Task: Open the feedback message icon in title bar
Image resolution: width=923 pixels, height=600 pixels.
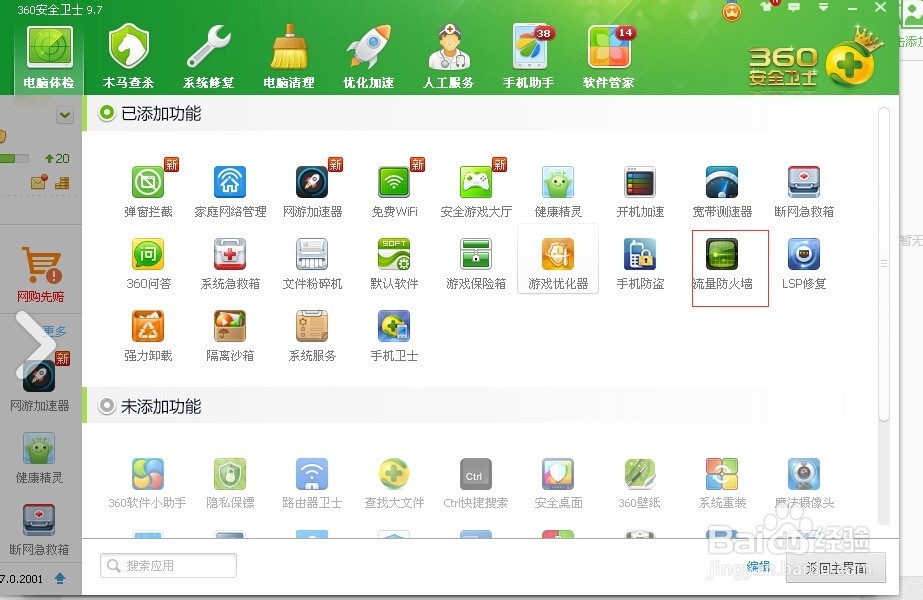Action: coord(794,8)
